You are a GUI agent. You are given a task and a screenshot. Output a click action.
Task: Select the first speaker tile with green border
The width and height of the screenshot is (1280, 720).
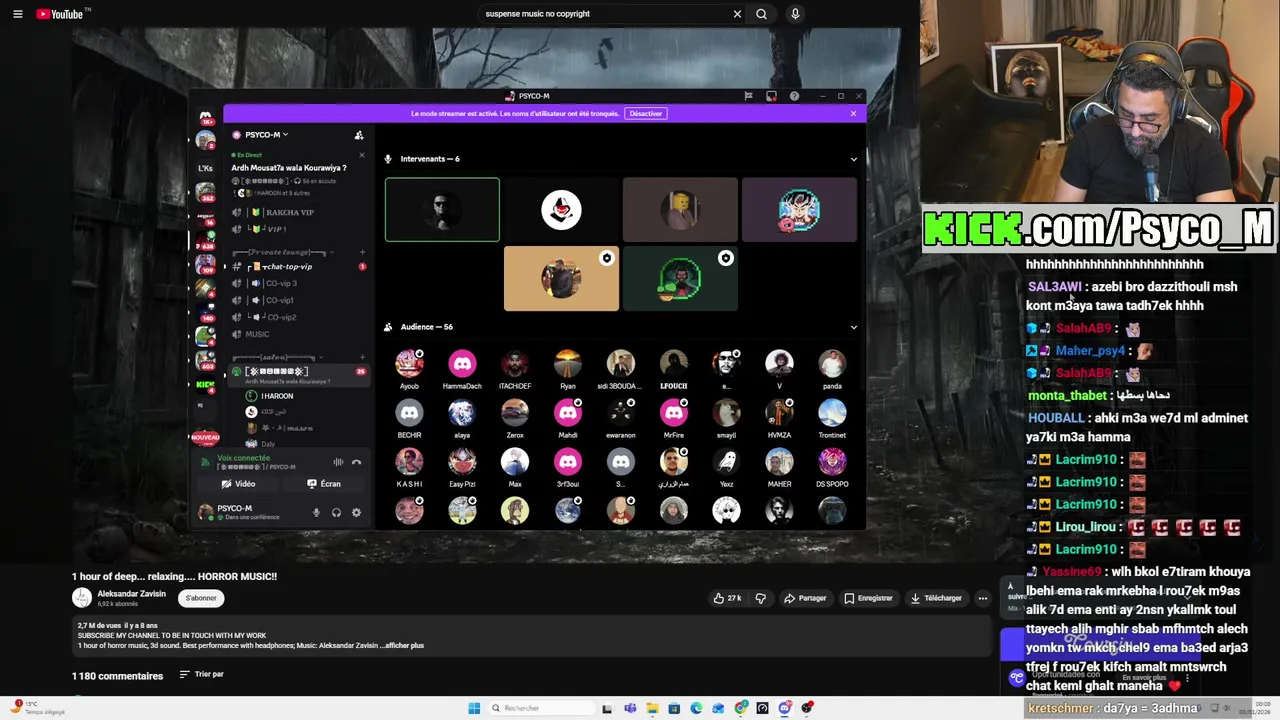click(x=442, y=210)
